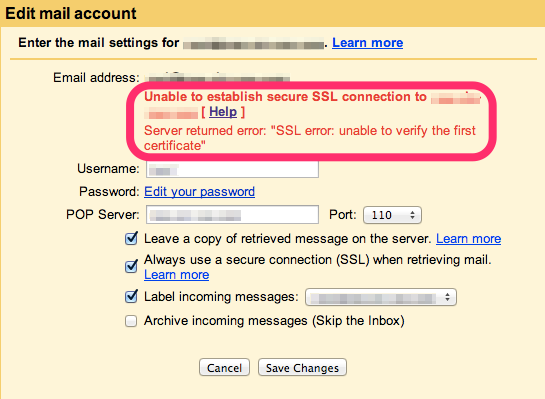Click into the POP Server text field
Image resolution: width=545 pixels, height=399 pixels.
232,215
